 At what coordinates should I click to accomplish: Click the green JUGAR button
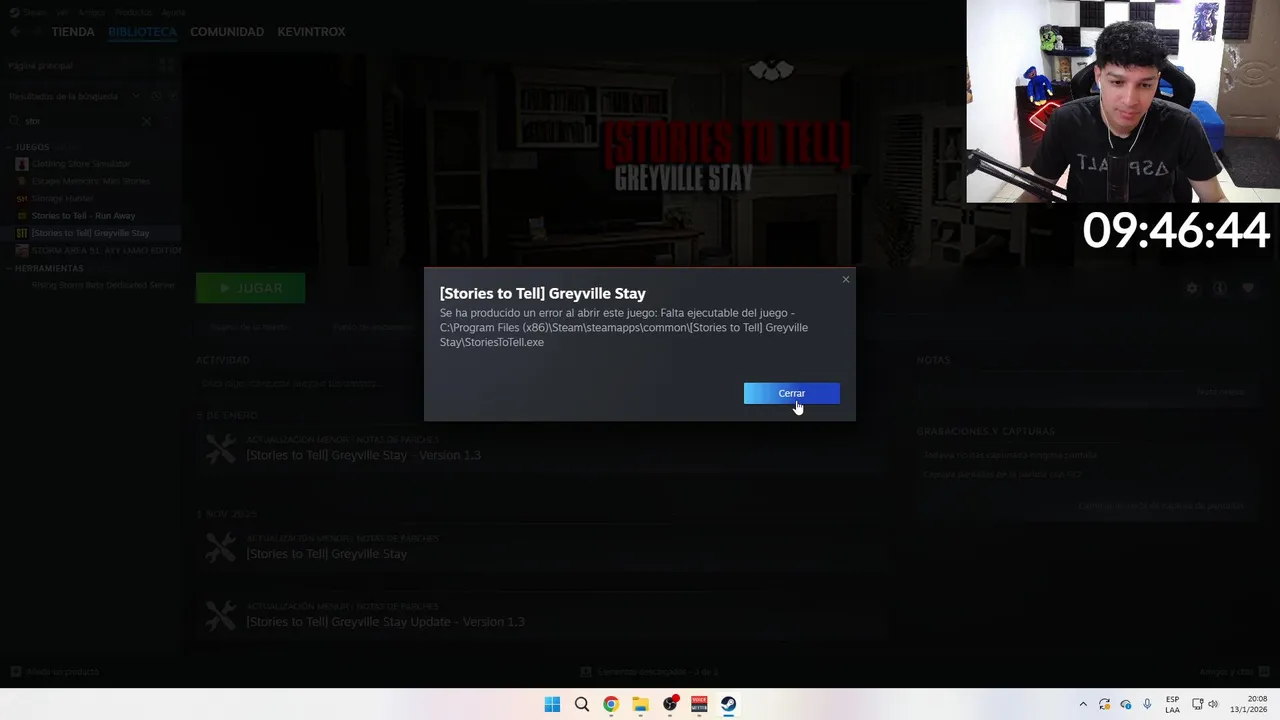tap(250, 288)
